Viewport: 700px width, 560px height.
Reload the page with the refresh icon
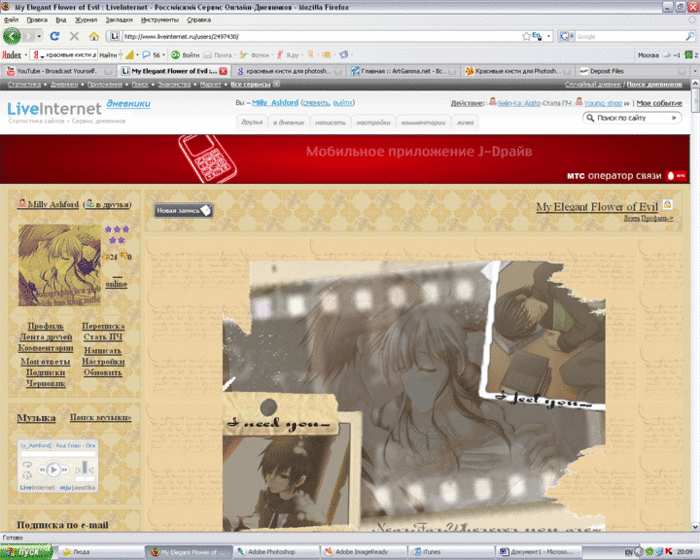click(x=55, y=36)
